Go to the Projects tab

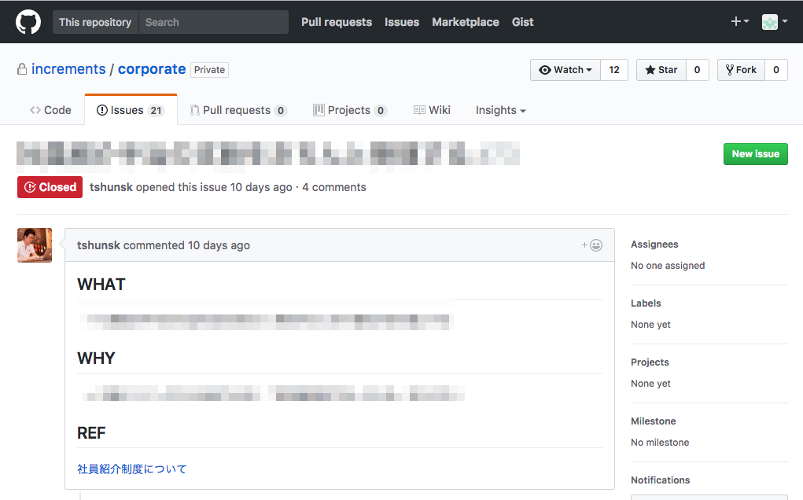pos(349,110)
